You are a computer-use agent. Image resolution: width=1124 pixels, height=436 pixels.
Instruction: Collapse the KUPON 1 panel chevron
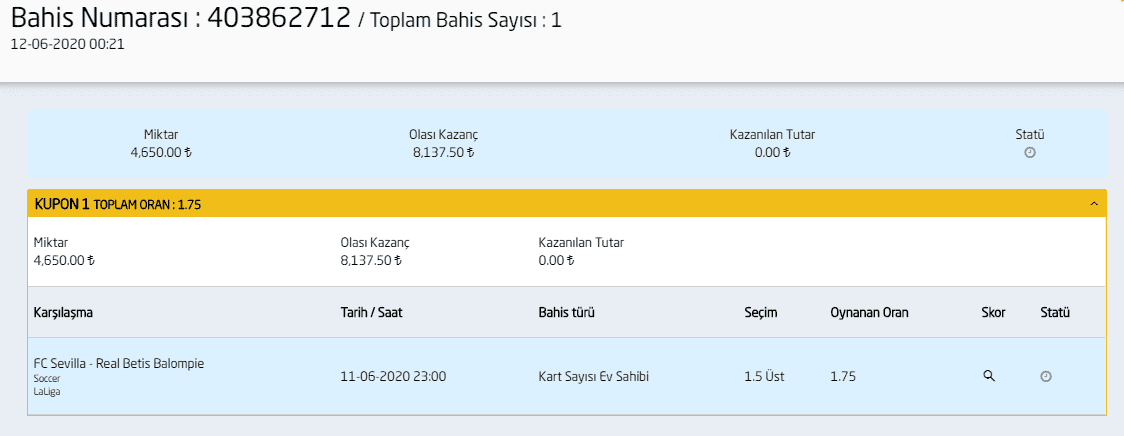point(1094,204)
